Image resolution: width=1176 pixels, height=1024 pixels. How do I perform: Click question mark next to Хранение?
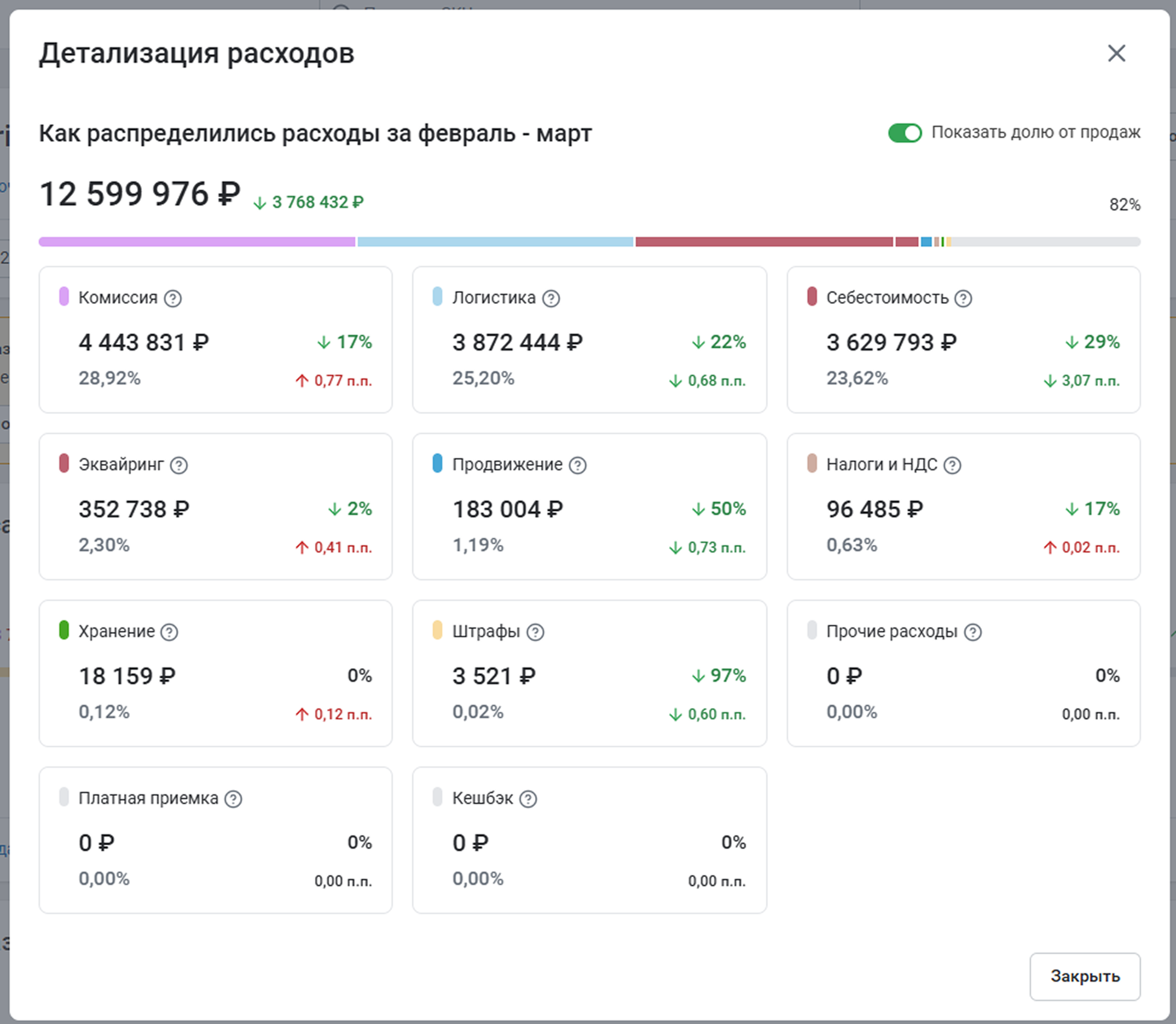(169, 632)
